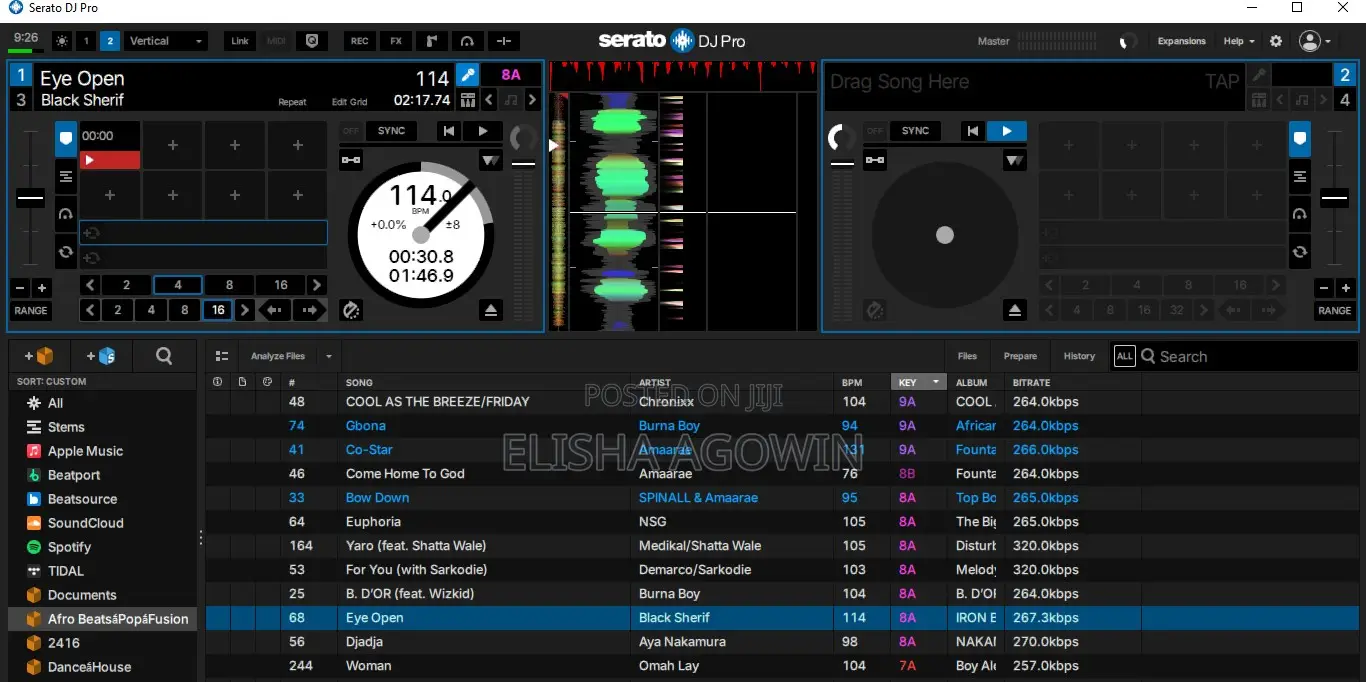Click the left deck beat jump backward arrow
1366x682 pixels.
click(276, 310)
